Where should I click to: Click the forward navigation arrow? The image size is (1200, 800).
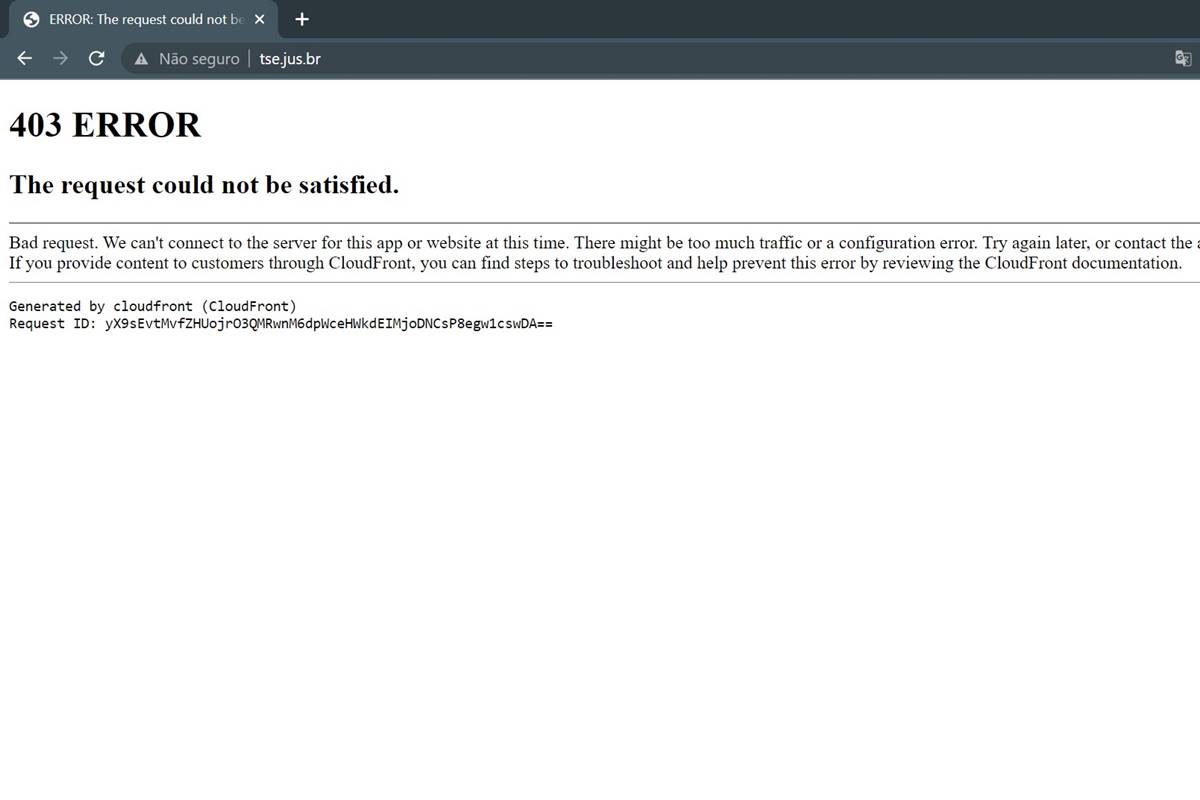pos(61,58)
